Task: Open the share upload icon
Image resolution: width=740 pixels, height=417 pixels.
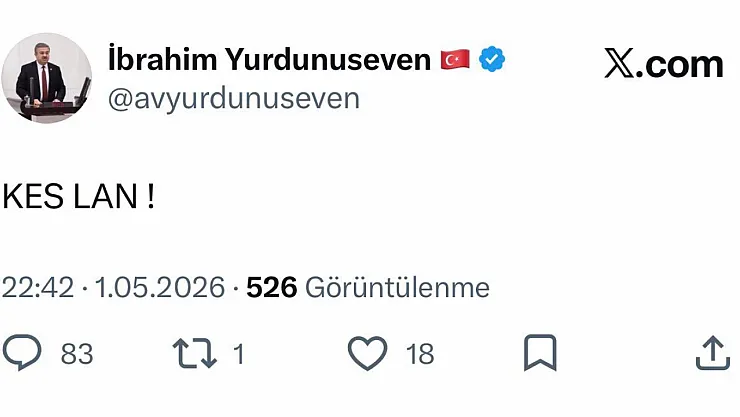Action: coord(713,352)
